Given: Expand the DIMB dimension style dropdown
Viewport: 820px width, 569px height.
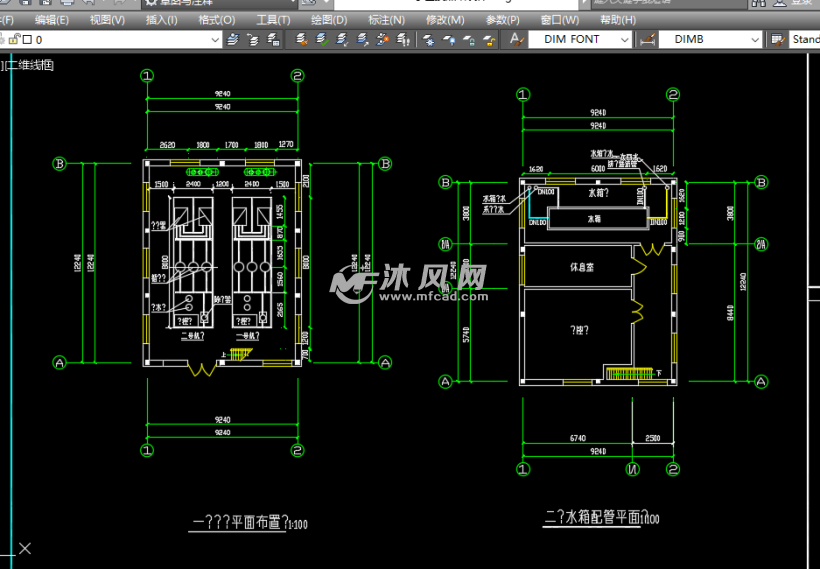Looking at the screenshot, I should tap(755, 40).
